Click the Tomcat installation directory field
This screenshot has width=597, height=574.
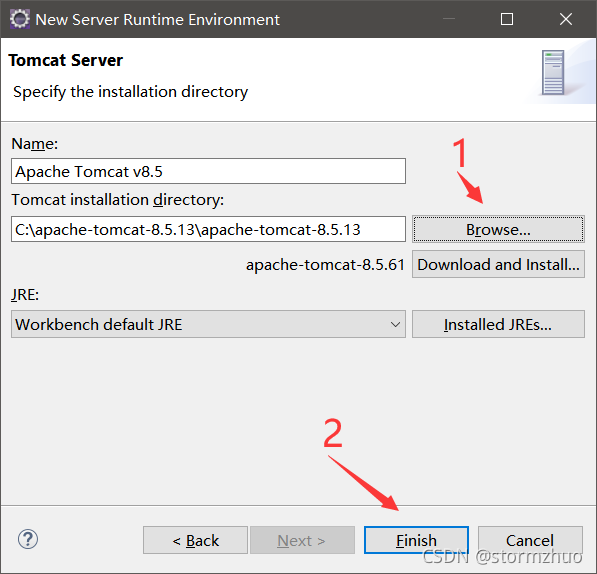[x=208, y=229]
